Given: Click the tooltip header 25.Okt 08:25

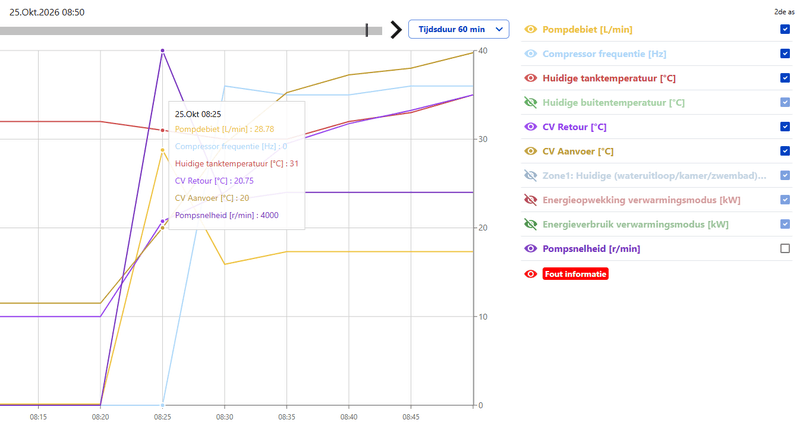Looking at the screenshot, I should coord(198,114).
